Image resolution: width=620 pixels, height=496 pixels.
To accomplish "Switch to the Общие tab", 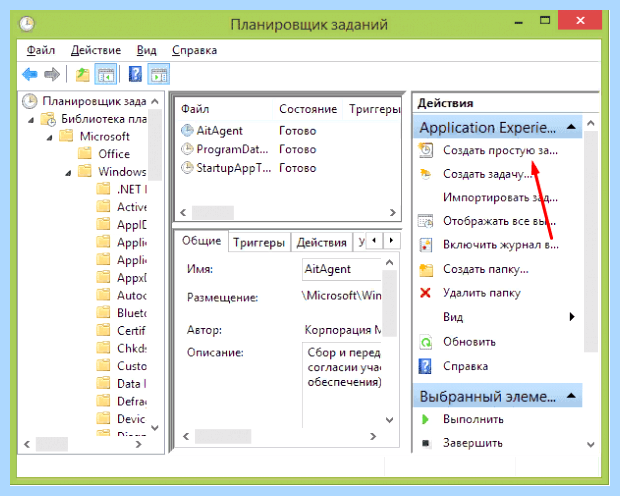I will [x=201, y=240].
